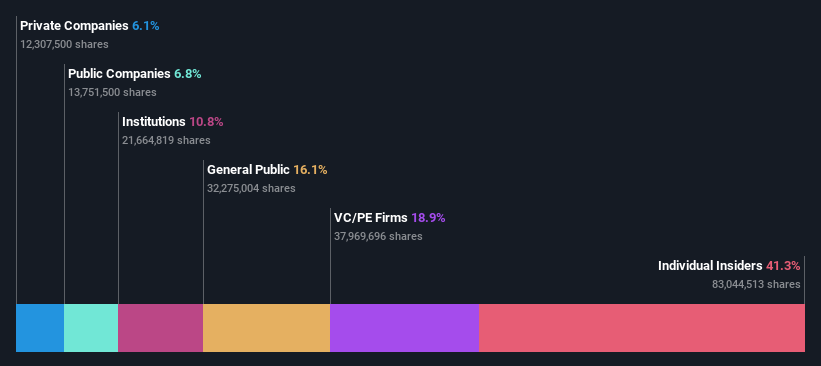Viewport: 821px width, 366px height.
Task: Click the 6.1% percentage value
Action: click(x=146, y=26)
